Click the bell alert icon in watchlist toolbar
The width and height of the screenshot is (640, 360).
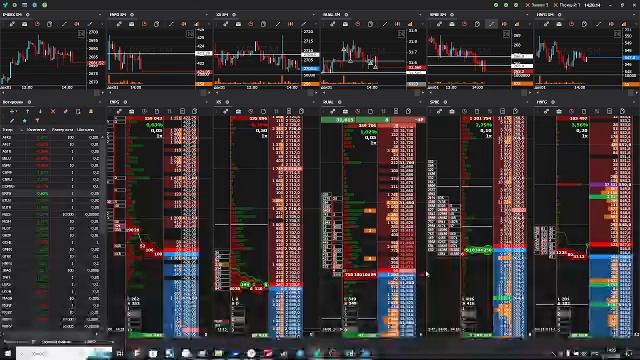[x=91, y=111]
